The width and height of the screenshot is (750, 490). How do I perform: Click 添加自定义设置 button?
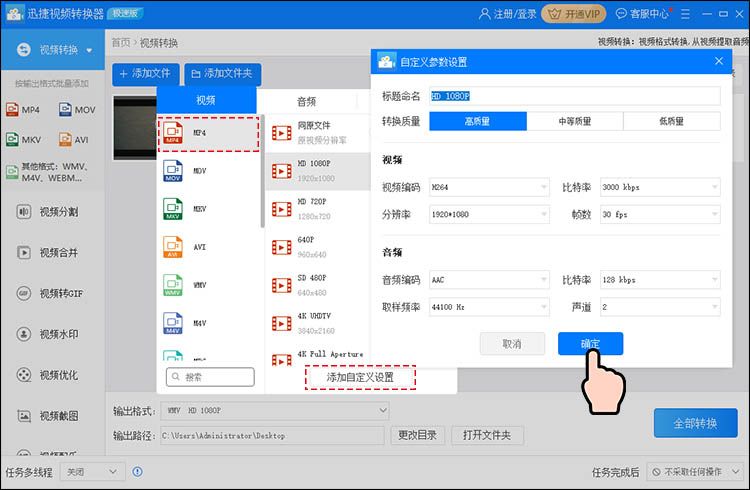click(360, 377)
